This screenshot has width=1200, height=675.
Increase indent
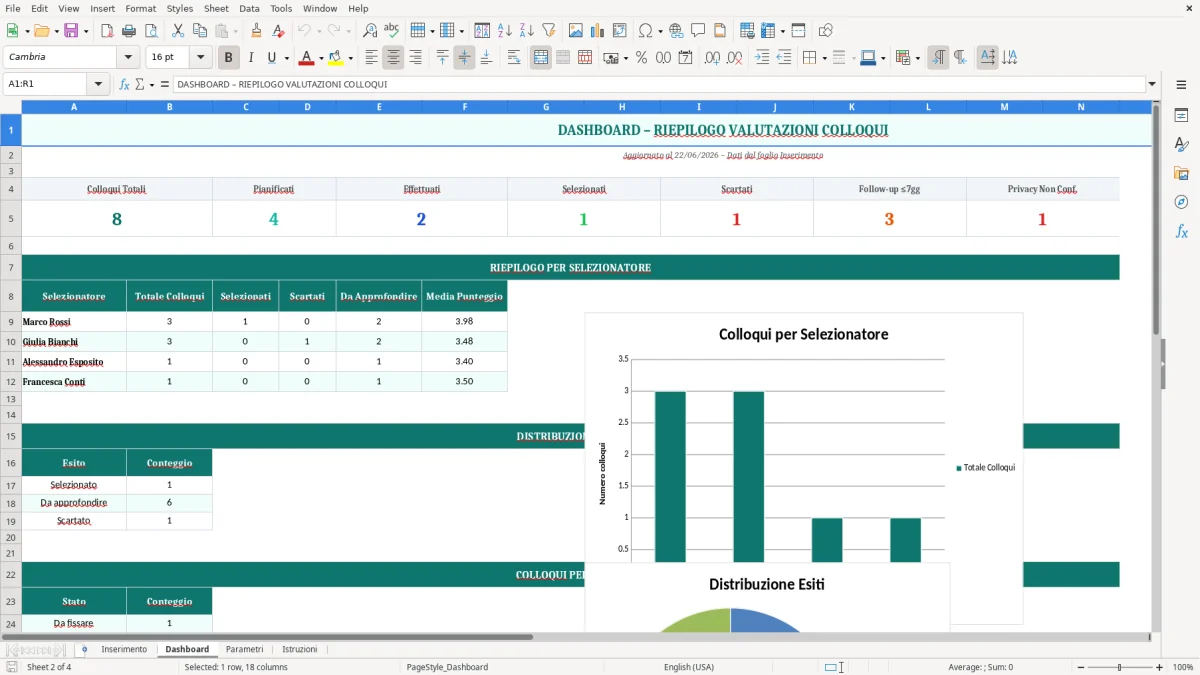point(762,58)
